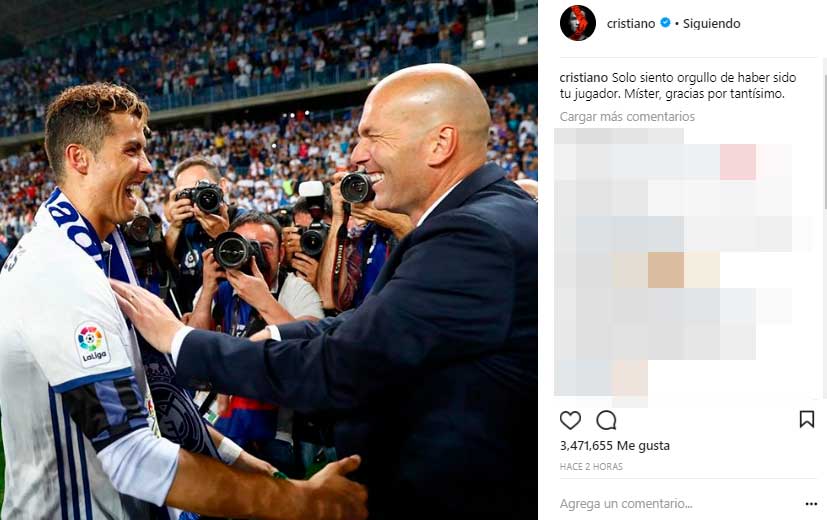Screen dimensions: 827x520
Task: Click the main post photo
Action: point(268,260)
